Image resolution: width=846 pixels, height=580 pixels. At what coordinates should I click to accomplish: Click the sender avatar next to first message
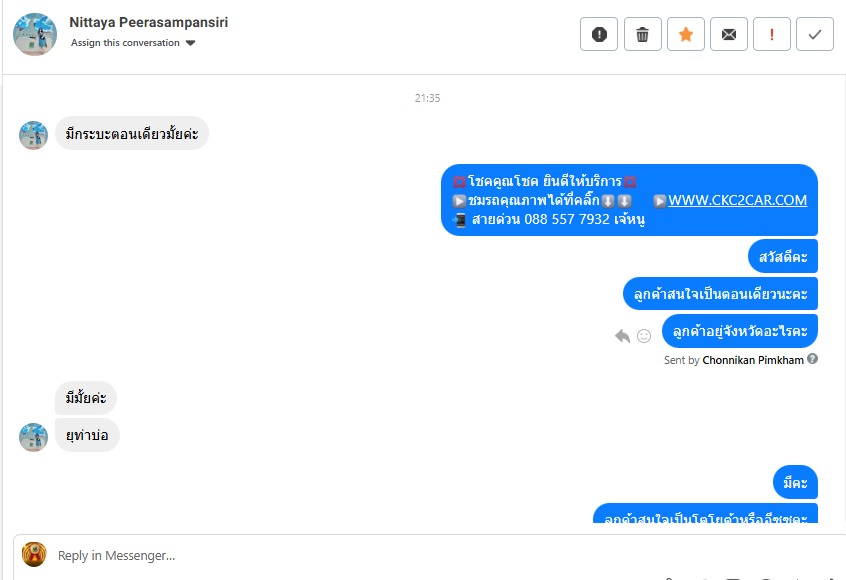click(x=33, y=135)
